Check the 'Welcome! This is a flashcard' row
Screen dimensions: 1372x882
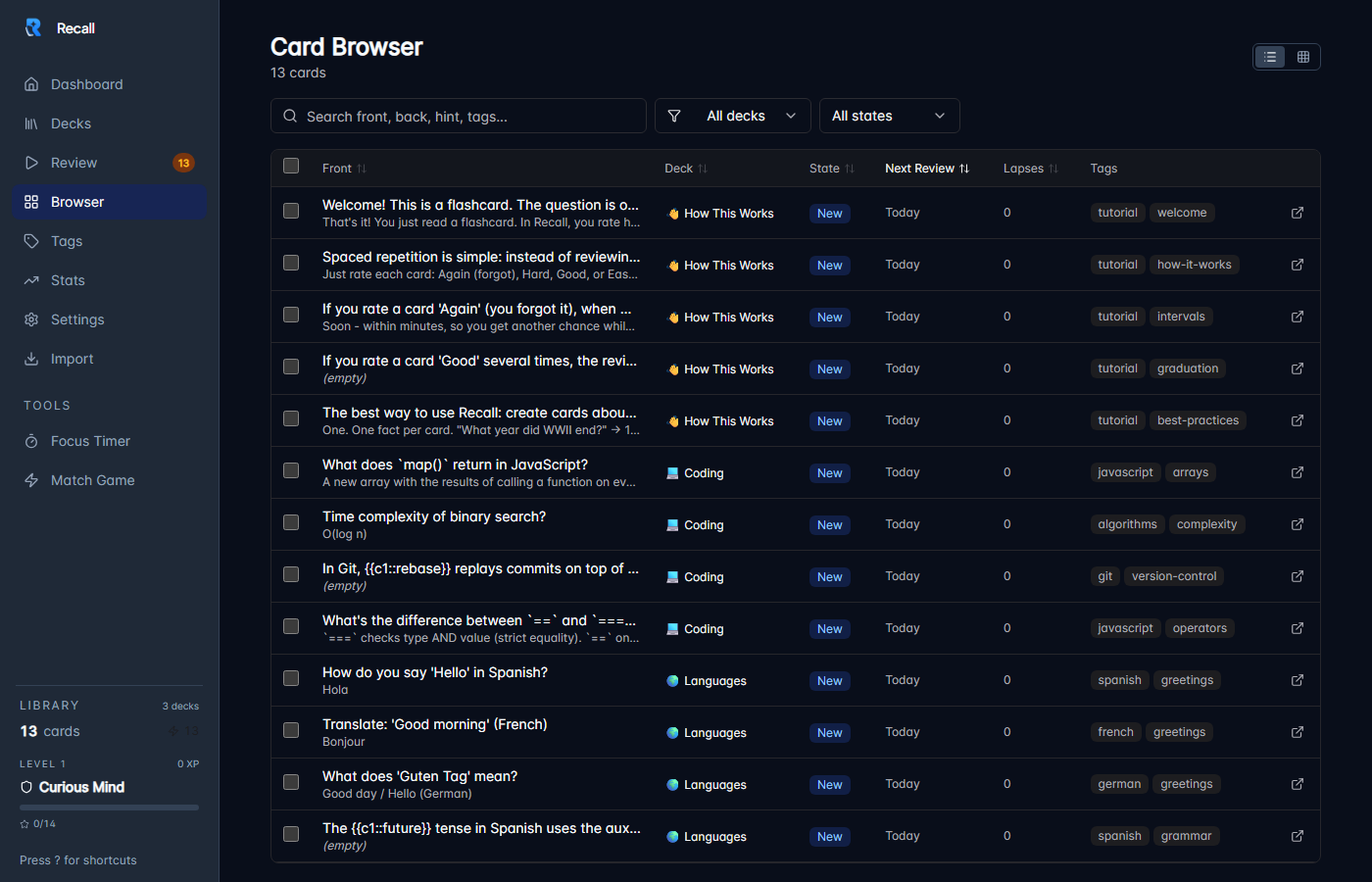tap(291, 211)
